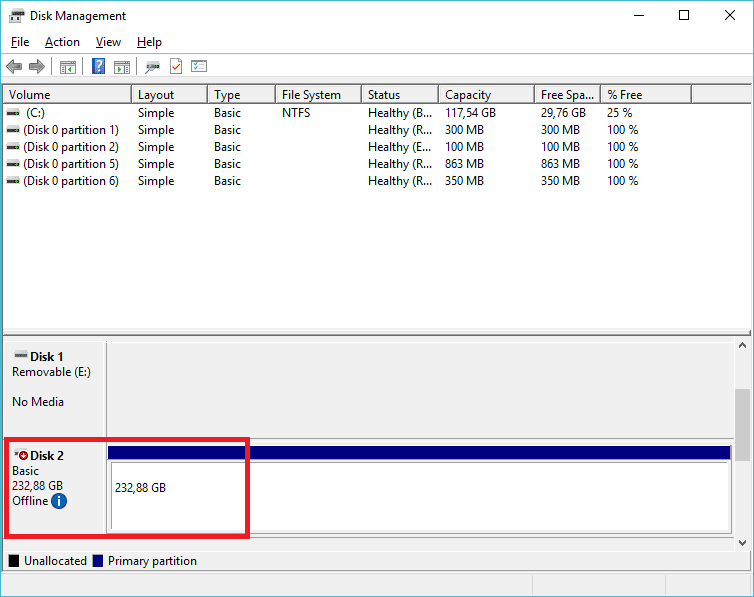The image size is (754, 597).
Task: Click the disk pane vertical scrollbar thumb
Action: tap(742, 424)
